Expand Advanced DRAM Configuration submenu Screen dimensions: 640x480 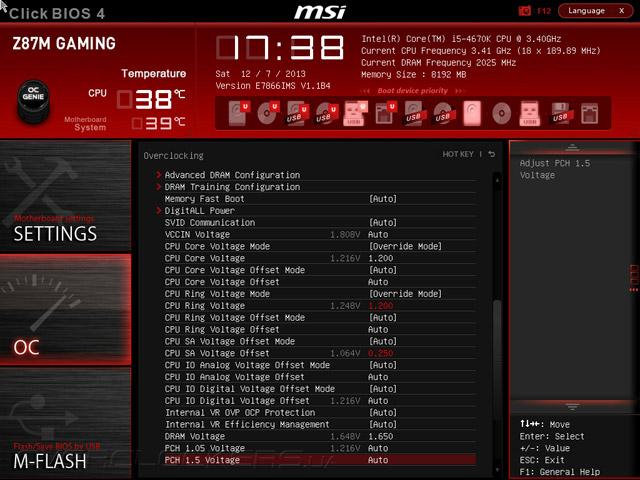coord(232,175)
